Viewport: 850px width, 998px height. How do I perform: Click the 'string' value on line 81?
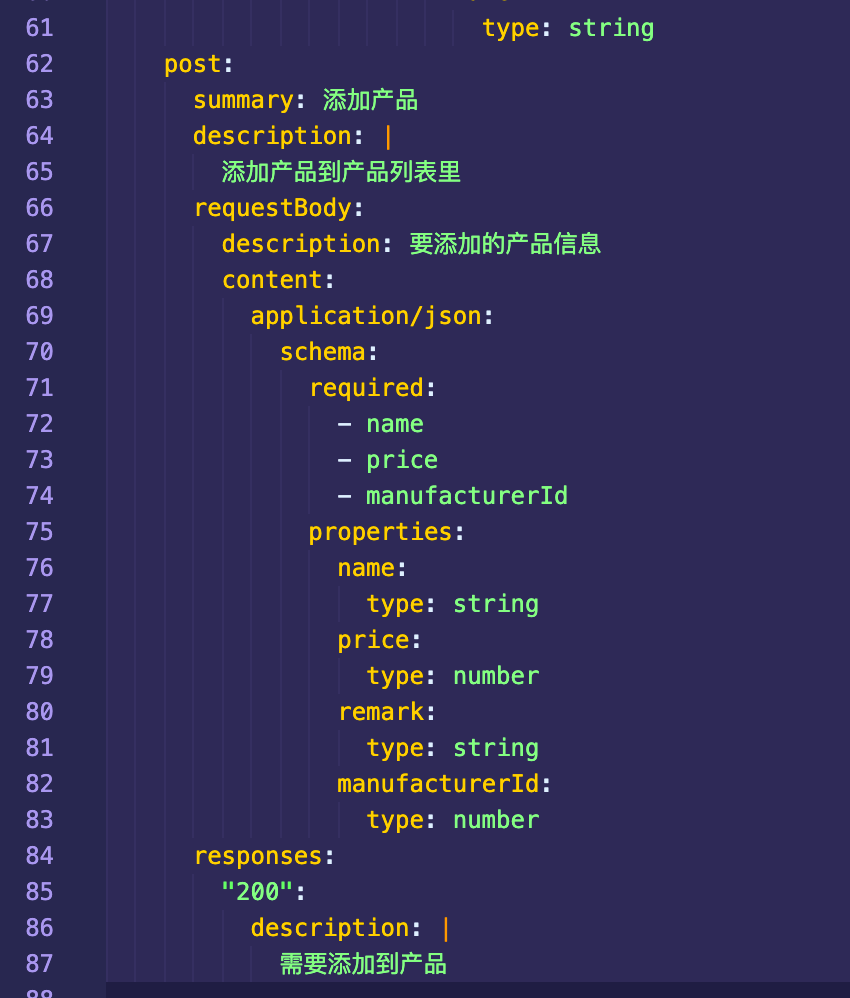496,748
